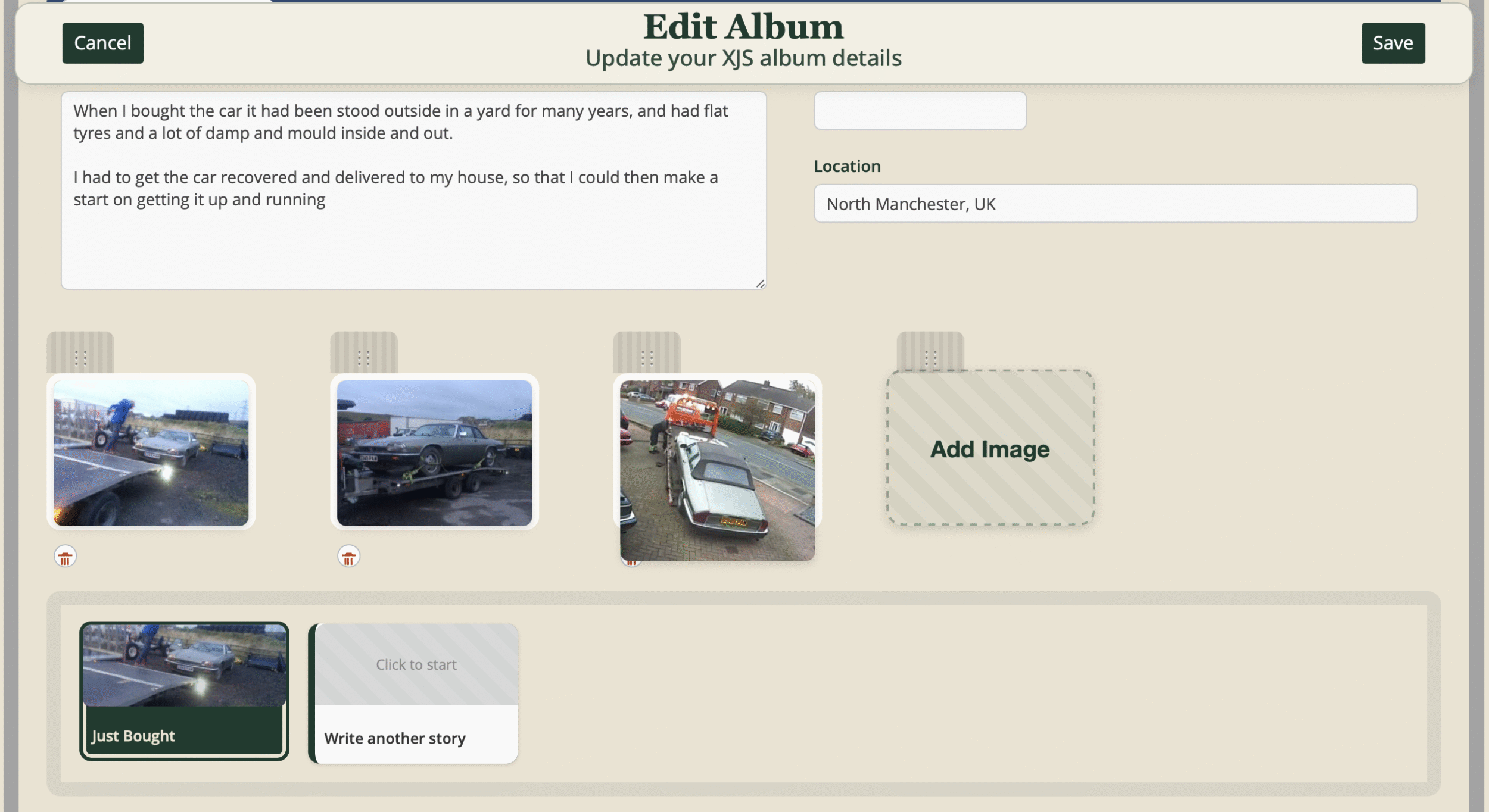Click the Edit Album heading
1489x812 pixels.
pos(743,27)
